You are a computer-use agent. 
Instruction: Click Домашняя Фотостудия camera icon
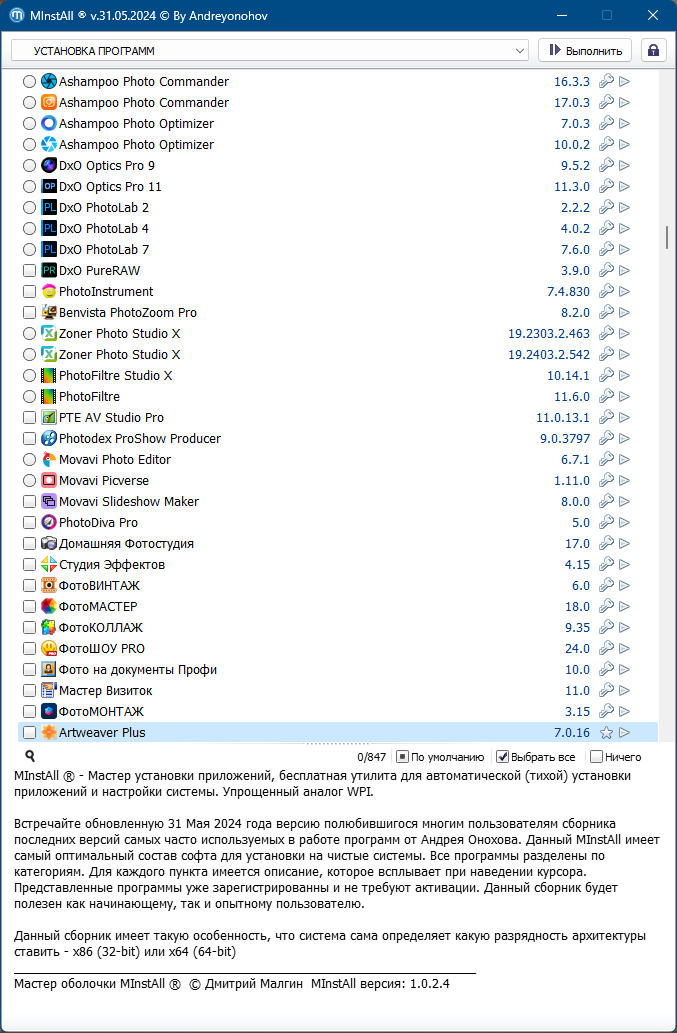click(x=49, y=544)
